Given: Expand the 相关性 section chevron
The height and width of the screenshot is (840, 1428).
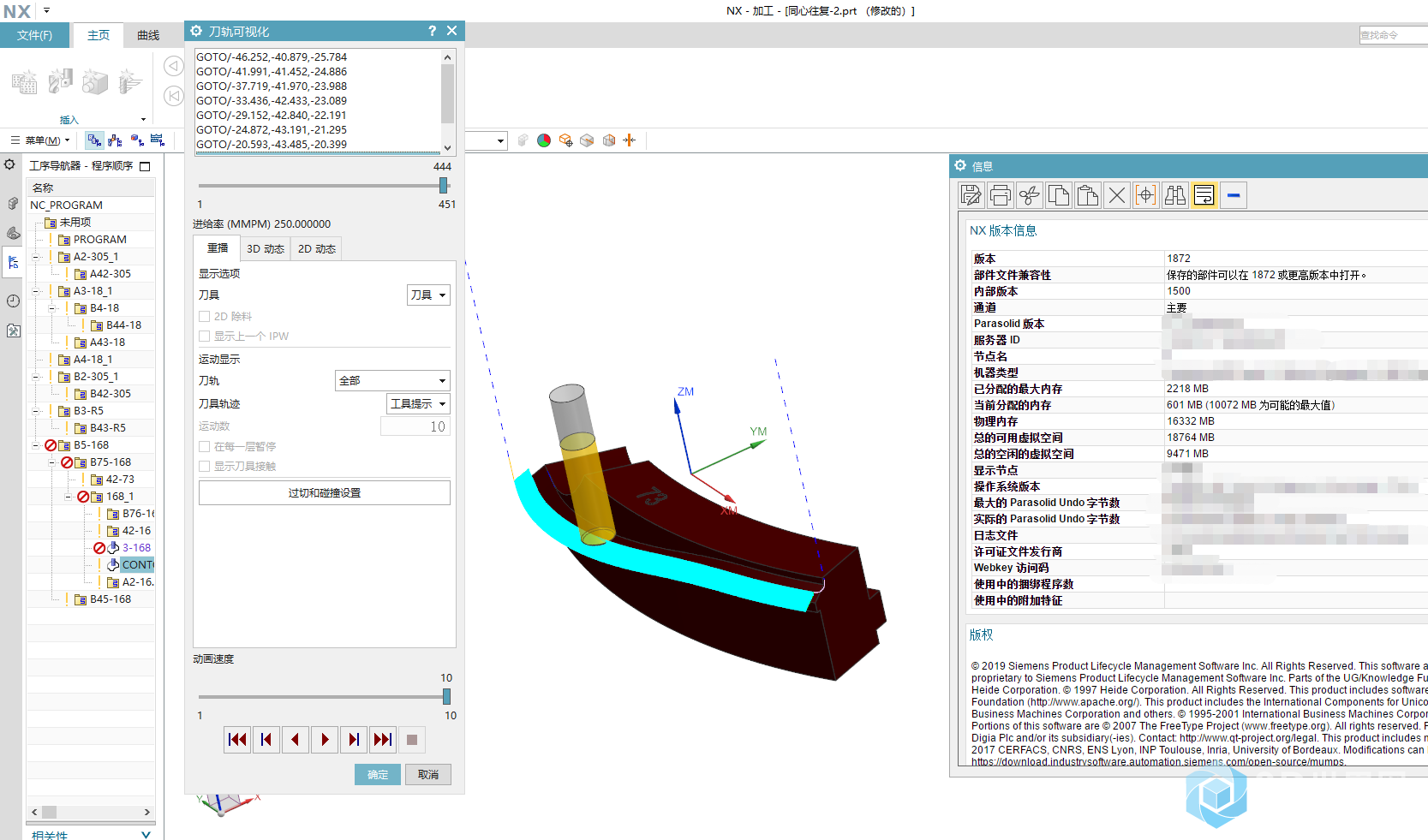Looking at the screenshot, I should 146,835.
